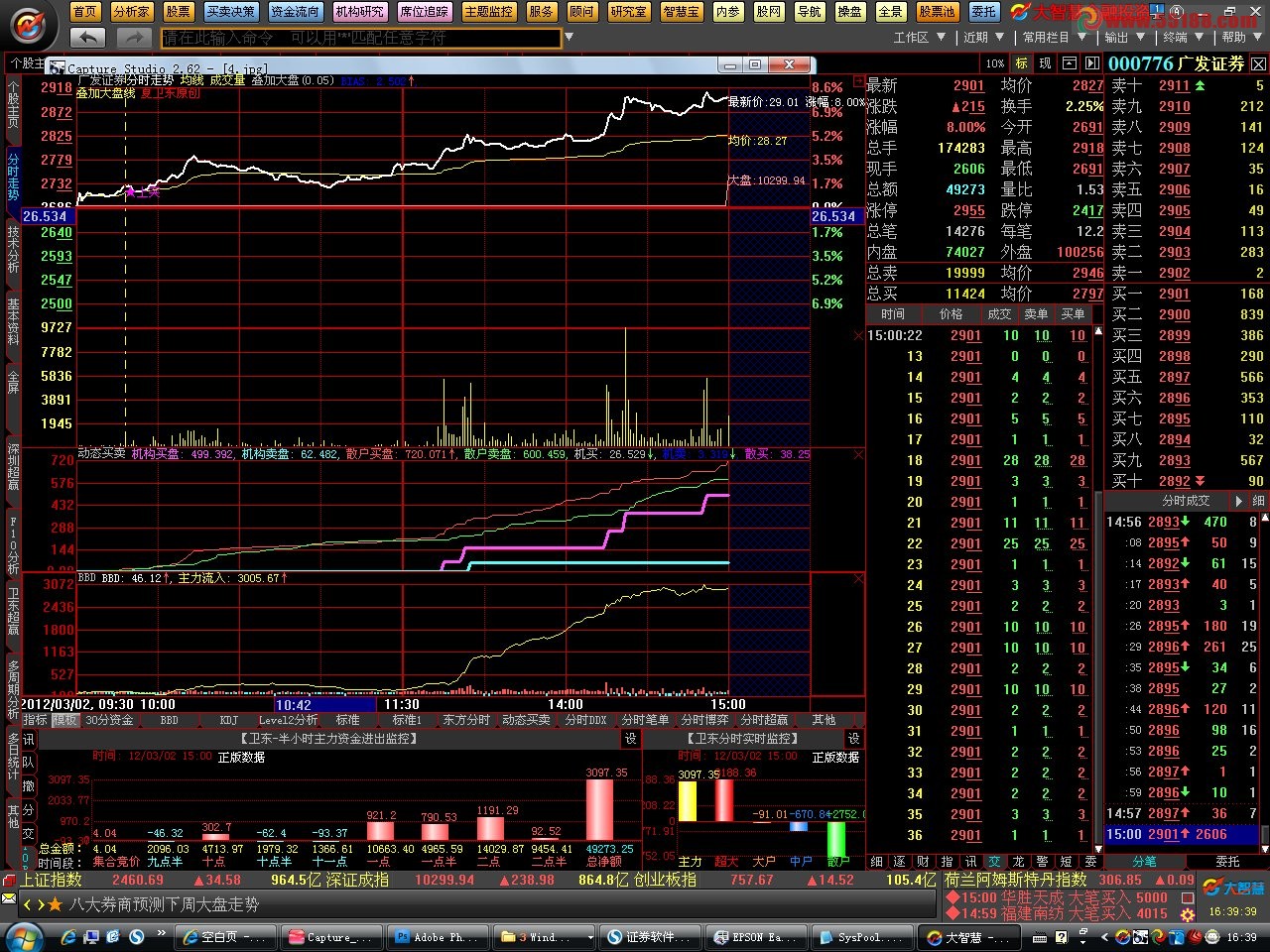Open the 首页 toolbar tab

[x=85, y=12]
